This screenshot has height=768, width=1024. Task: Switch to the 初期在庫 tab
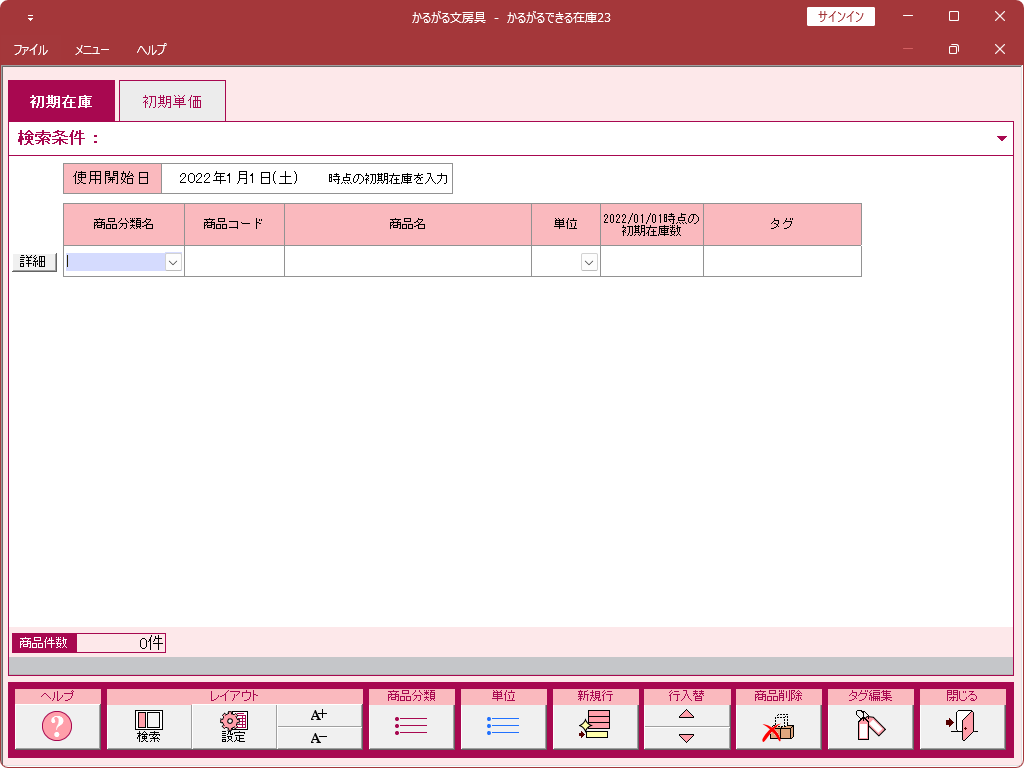point(61,101)
